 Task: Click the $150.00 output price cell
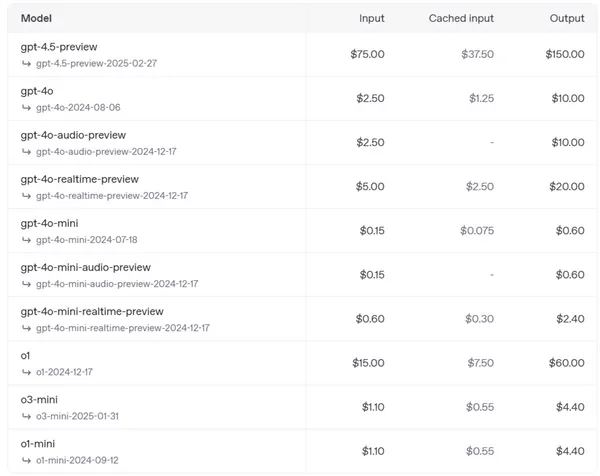point(564,54)
